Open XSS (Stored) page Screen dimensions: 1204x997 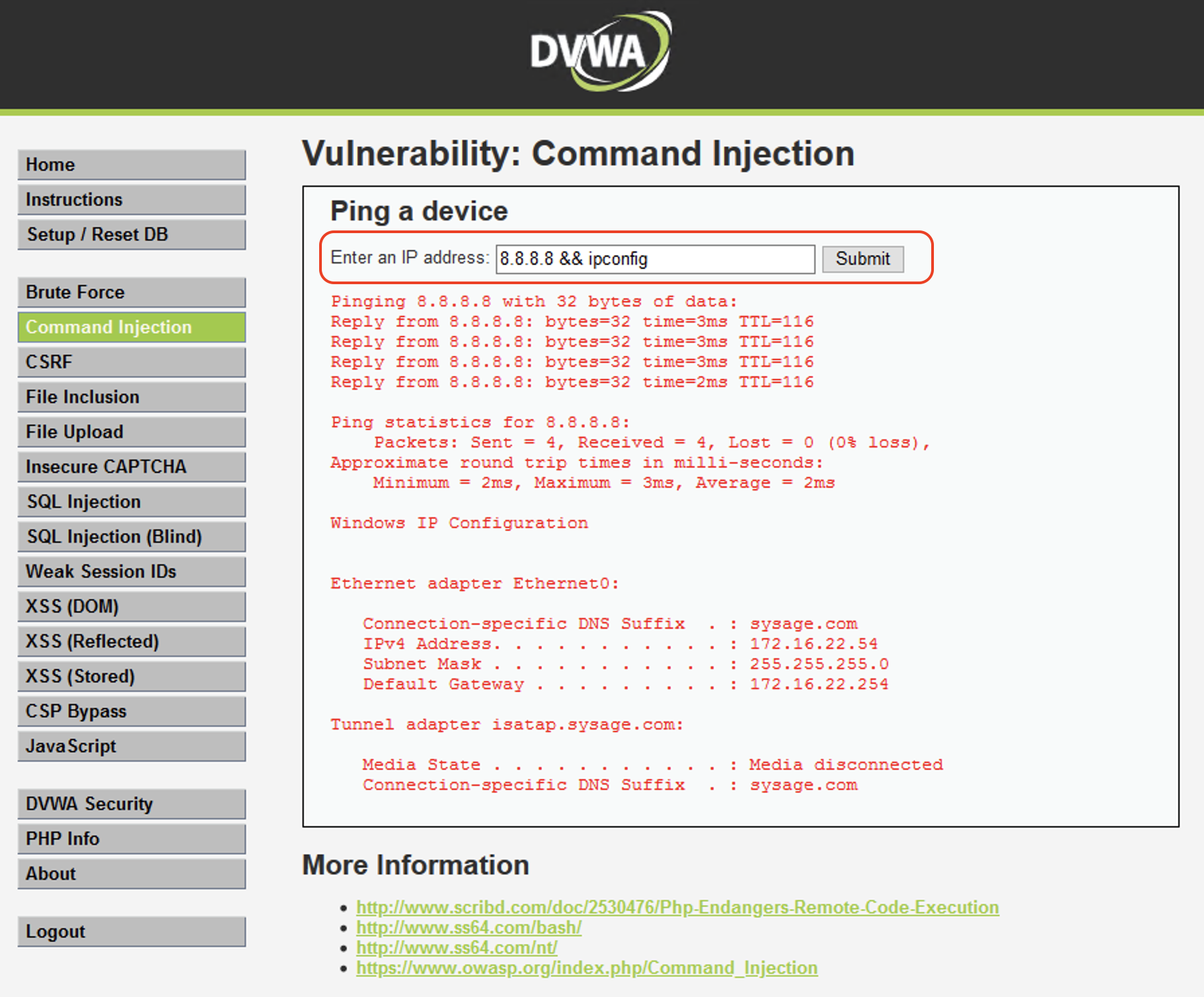(x=132, y=677)
